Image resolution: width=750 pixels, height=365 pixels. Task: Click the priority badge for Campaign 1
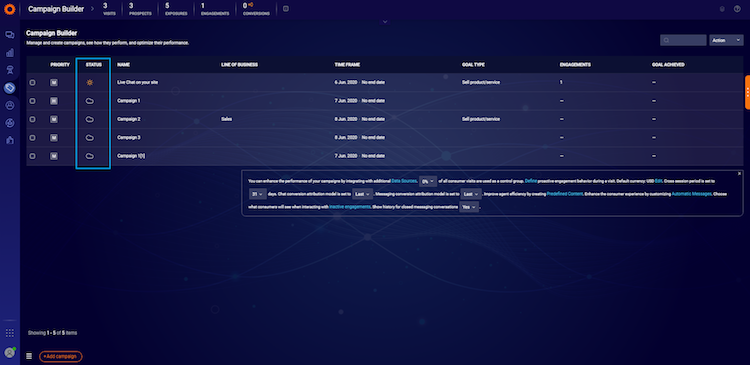[x=54, y=101]
